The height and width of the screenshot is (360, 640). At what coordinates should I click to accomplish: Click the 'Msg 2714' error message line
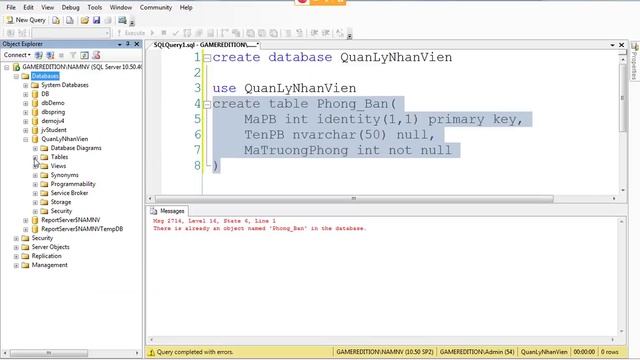[214, 221]
